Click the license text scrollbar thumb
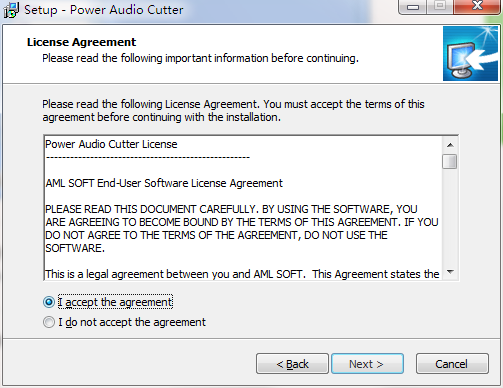The height and width of the screenshot is (388, 503). 450,162
